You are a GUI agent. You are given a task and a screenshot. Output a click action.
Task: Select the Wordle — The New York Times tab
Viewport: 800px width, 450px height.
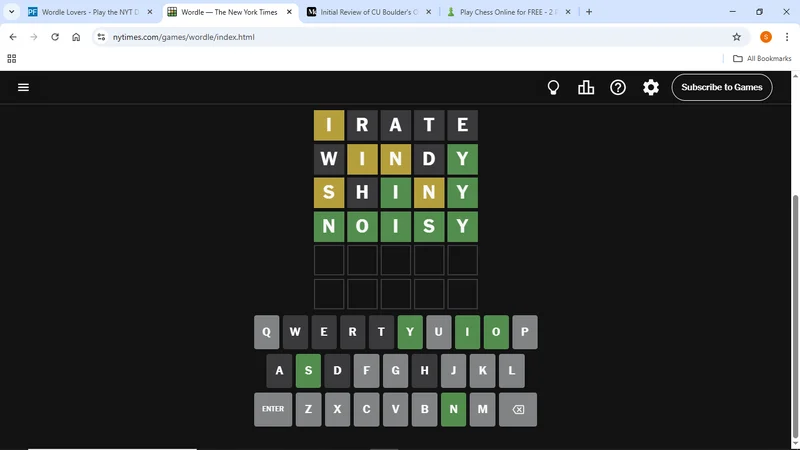(230, 12)
